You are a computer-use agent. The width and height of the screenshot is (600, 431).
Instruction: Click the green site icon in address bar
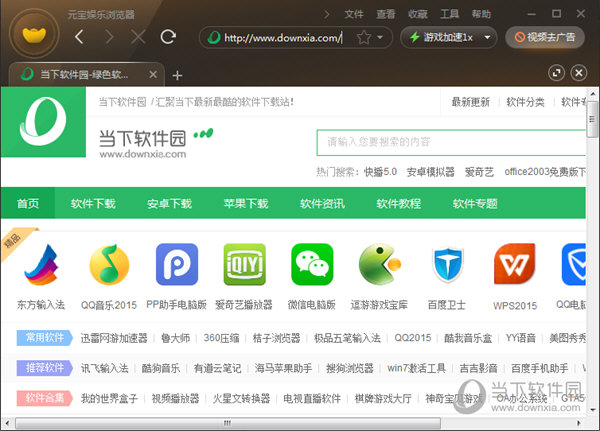click(214, 38)
